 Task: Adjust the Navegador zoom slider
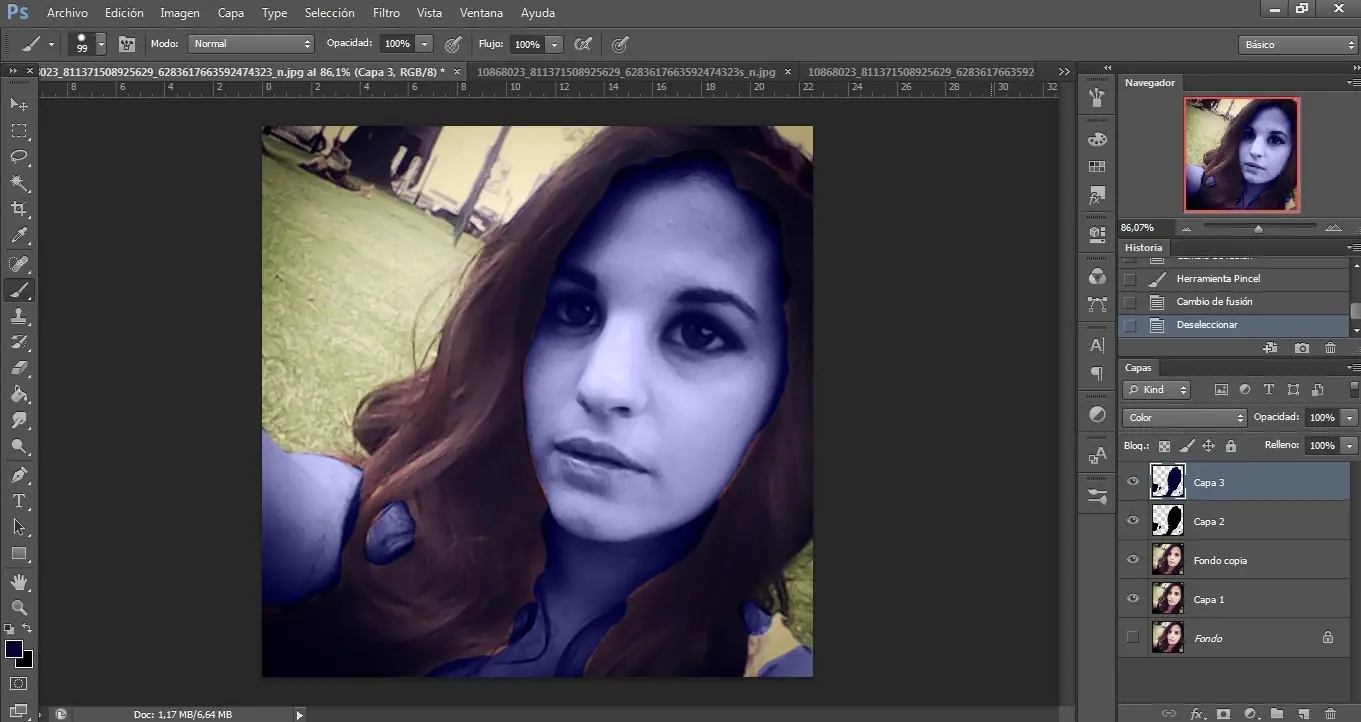[1258, 229]
